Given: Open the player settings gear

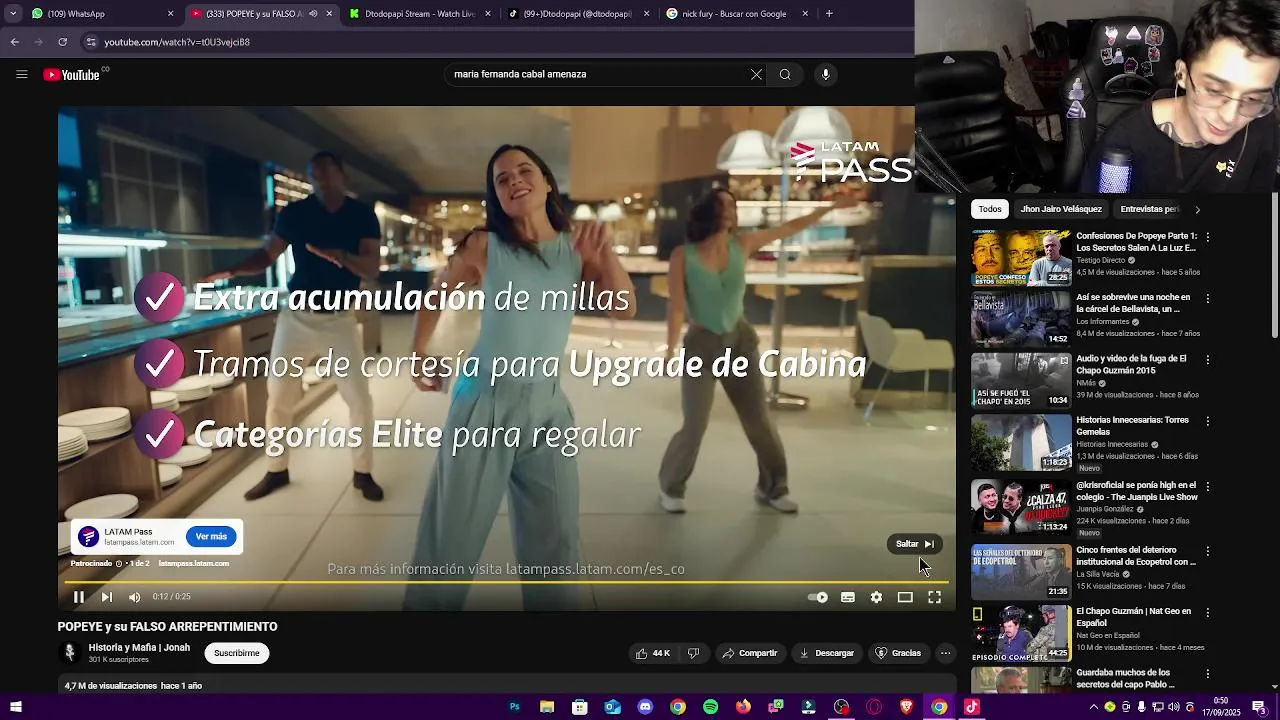Looking at the screenshot, I should 876,597.
